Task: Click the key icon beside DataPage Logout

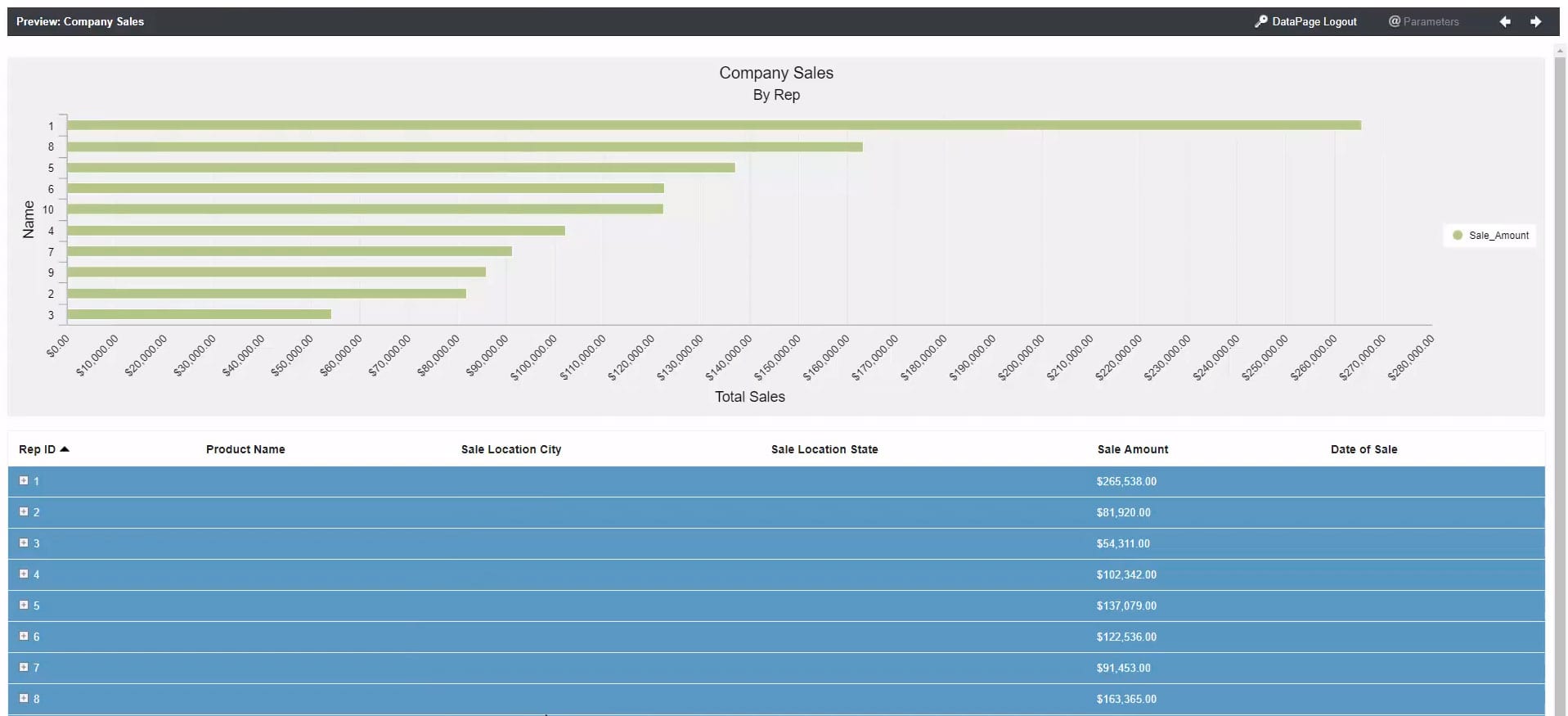Action: point(1260,21)
